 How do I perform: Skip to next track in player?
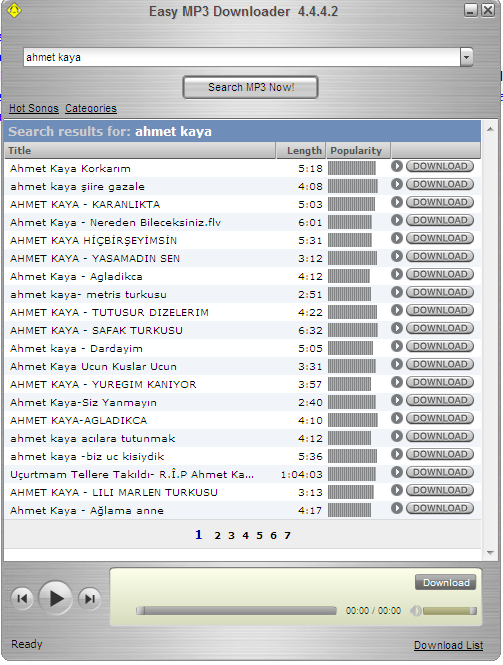pyautogui.click(x=89, y=599)
